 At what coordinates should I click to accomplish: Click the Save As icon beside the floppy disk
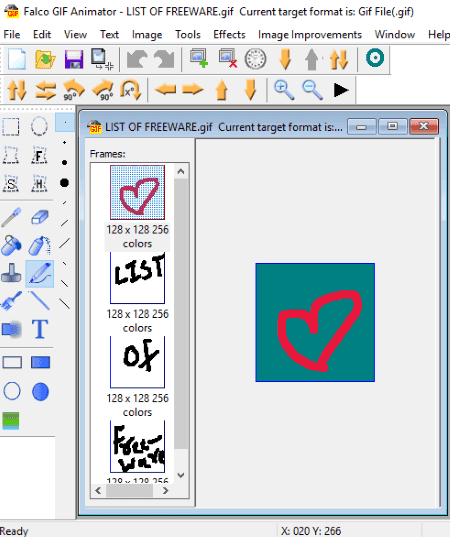click(x=102, y=59)
